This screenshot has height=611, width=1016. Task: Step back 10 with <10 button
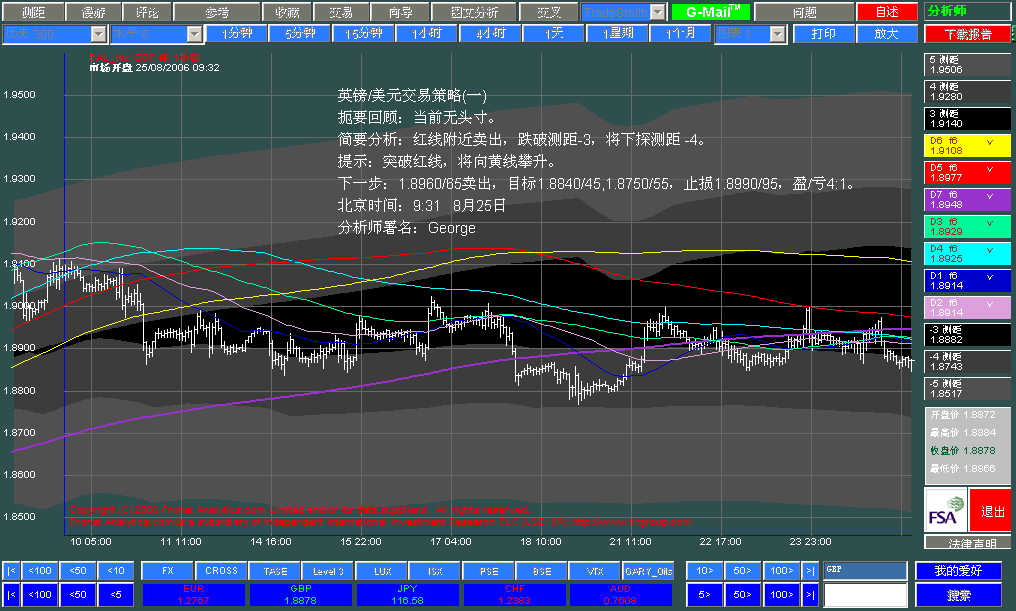pyautogui.click(x=116, y=571)
